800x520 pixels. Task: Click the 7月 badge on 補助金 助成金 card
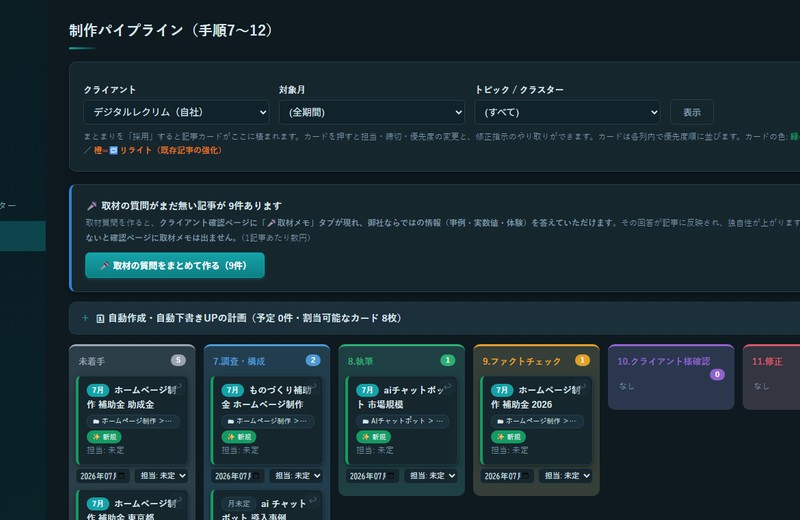click(97, 390)
